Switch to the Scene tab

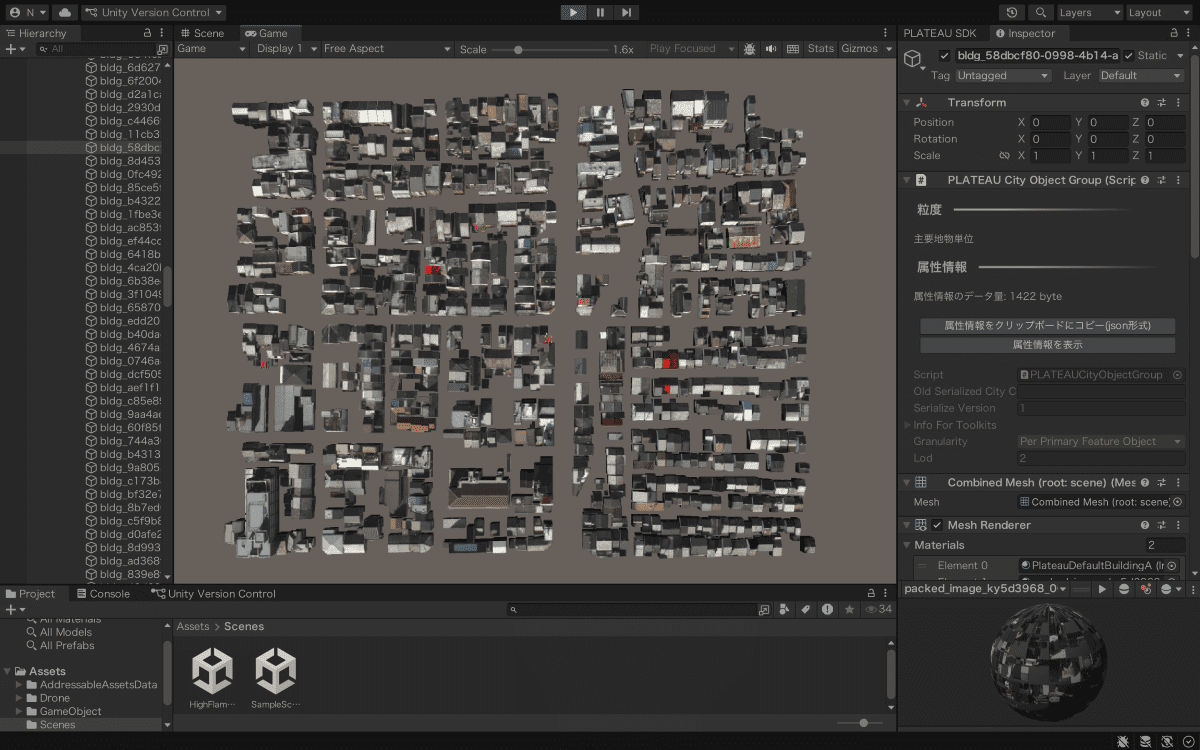click(201, 33)
